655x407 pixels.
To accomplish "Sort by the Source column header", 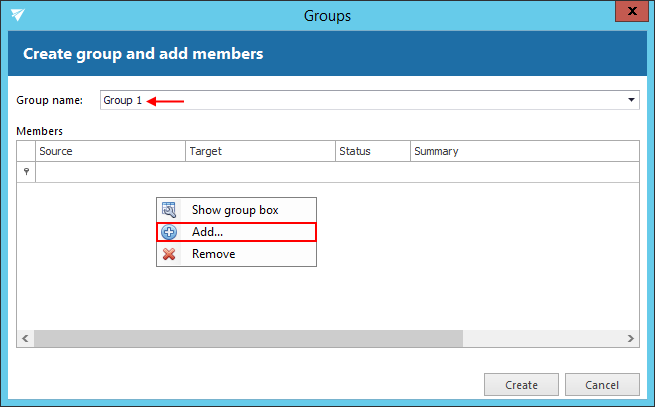I will pos(110,151).
